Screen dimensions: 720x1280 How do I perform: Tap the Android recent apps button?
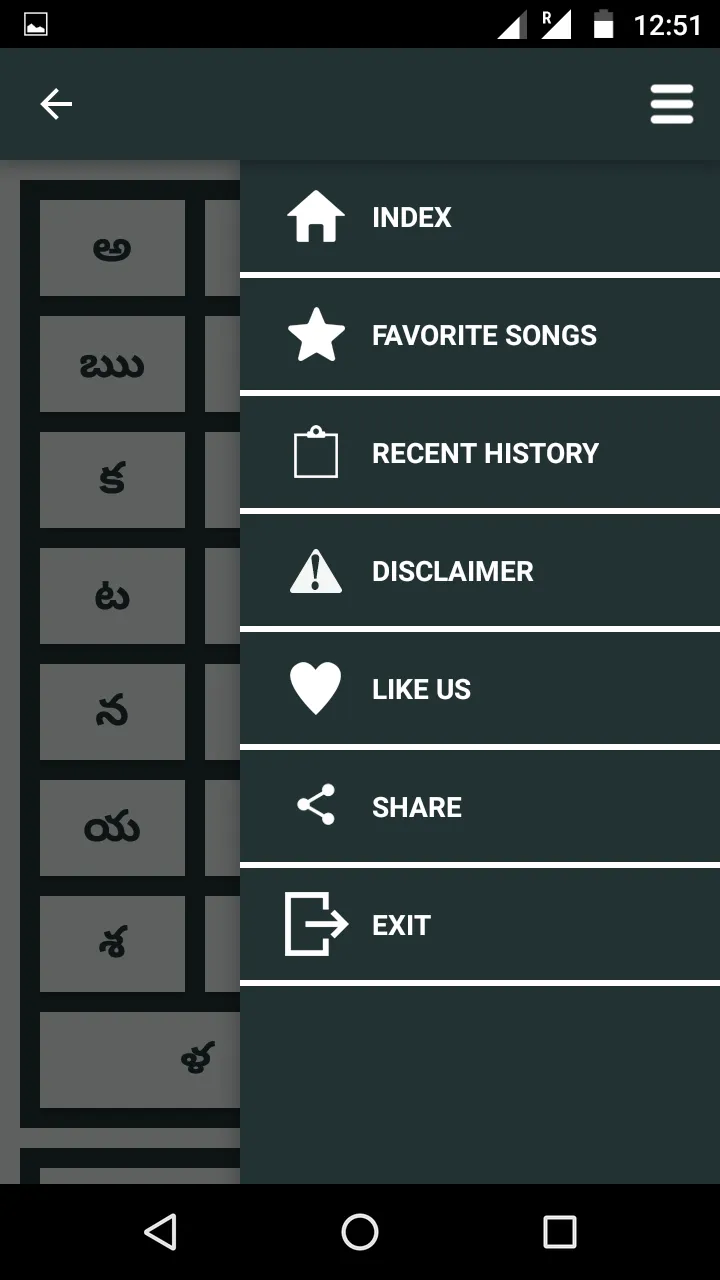560,1232
